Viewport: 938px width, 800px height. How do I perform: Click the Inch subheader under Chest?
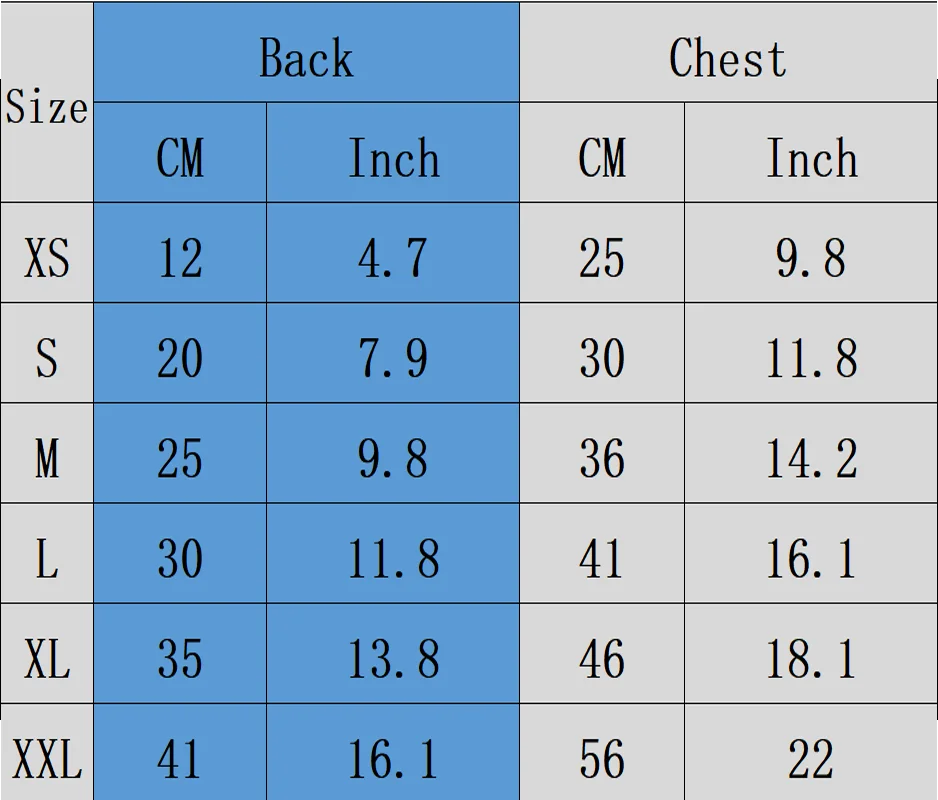811,158
